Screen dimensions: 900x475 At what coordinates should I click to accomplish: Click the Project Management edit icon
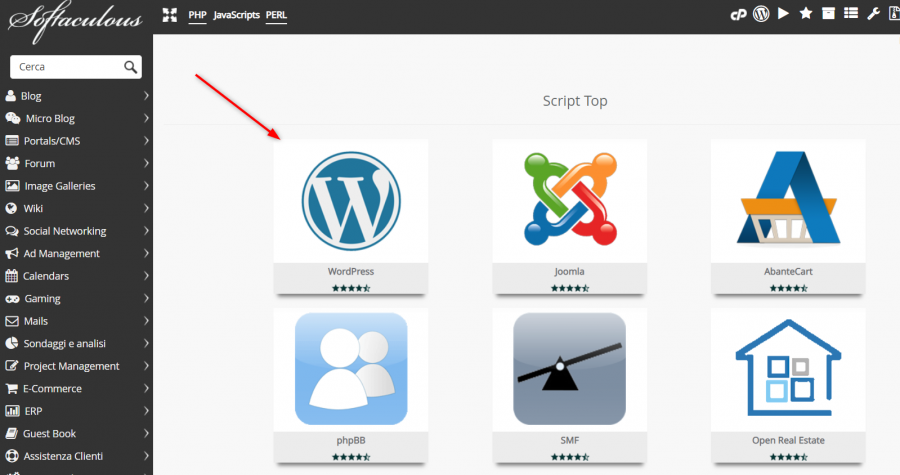click(11, 365)
